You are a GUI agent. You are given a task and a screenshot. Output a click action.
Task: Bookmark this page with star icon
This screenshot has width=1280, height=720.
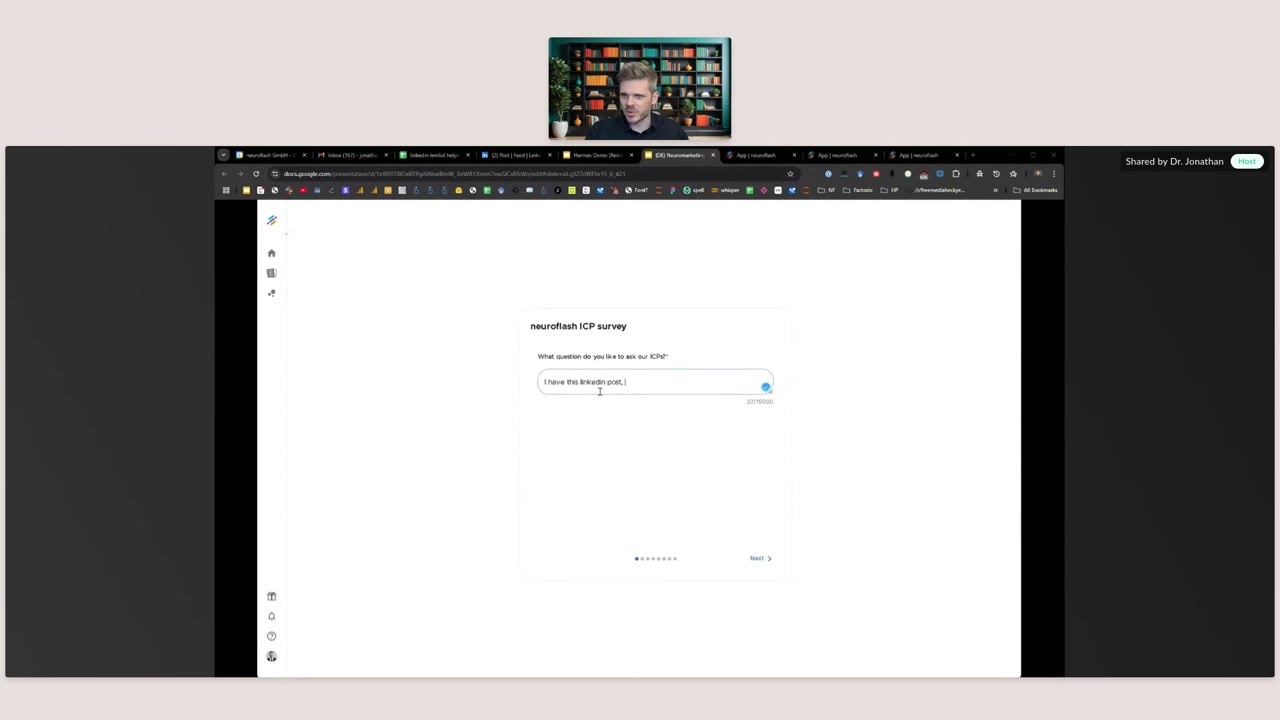point(790,174)
